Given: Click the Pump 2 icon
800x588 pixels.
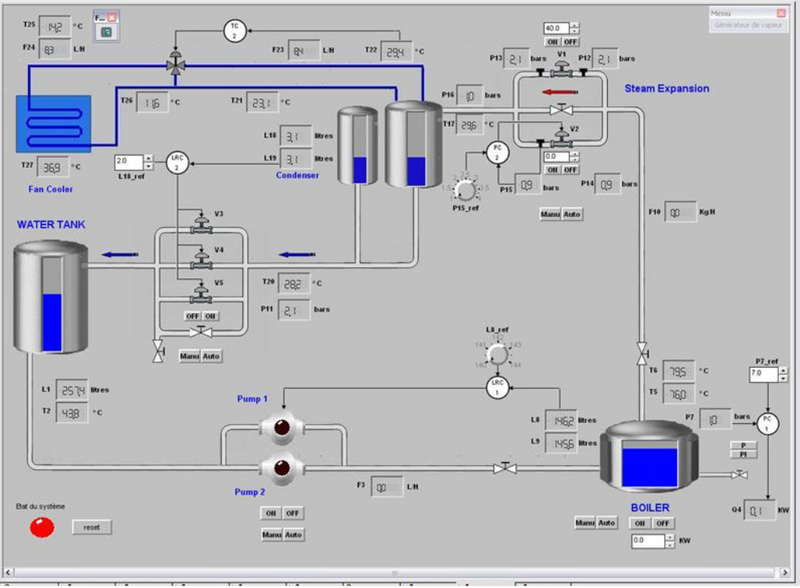Looking at the screenshot, I should pos(281,466).
